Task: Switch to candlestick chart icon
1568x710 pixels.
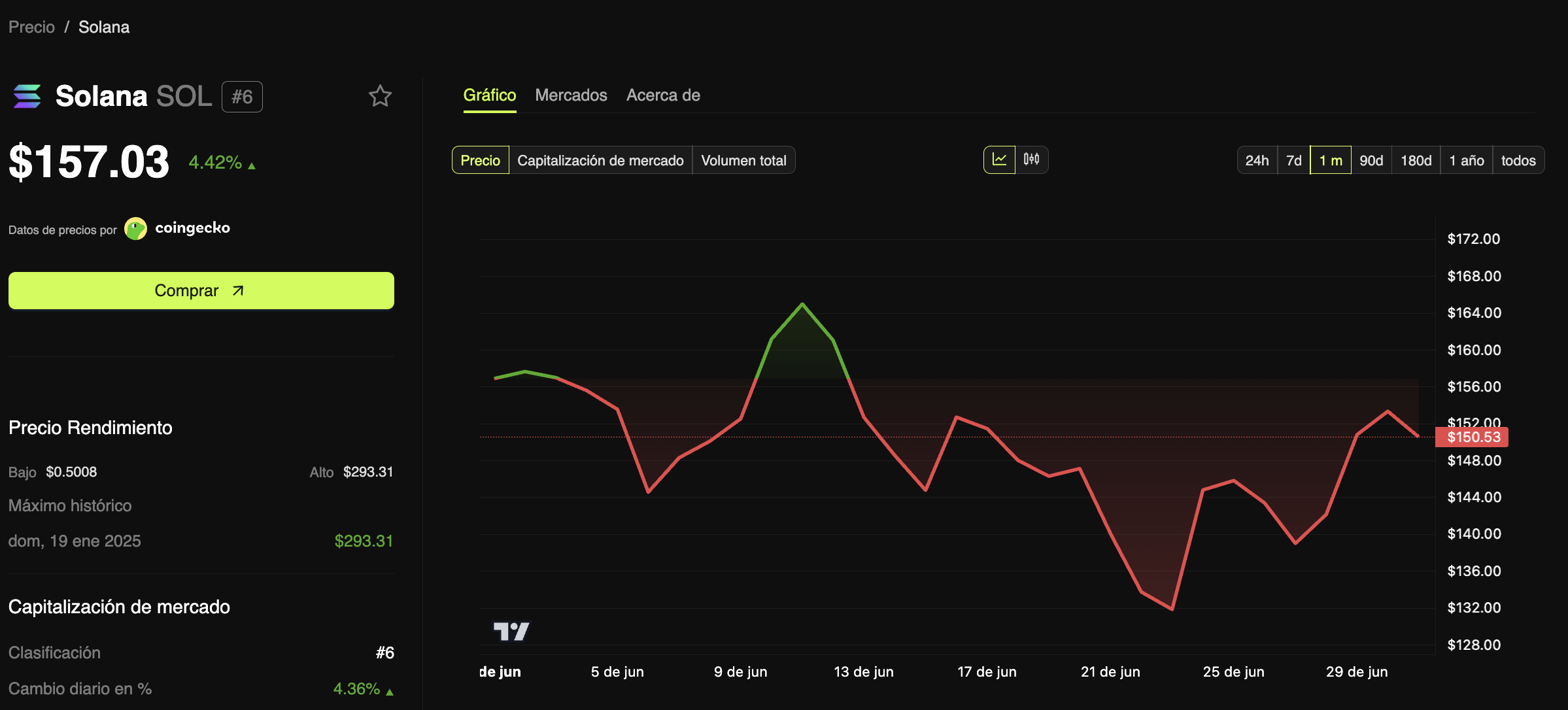Action: click(1031, 160)
